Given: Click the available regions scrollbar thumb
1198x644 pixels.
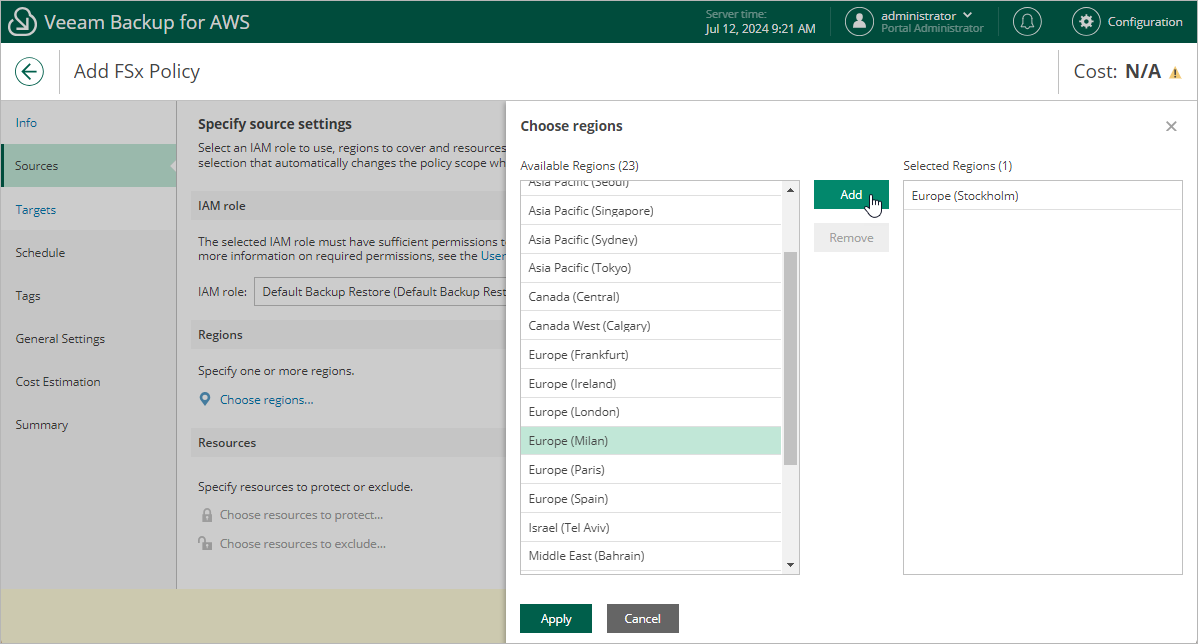Looking at the screenshot, I should point(791,358).
